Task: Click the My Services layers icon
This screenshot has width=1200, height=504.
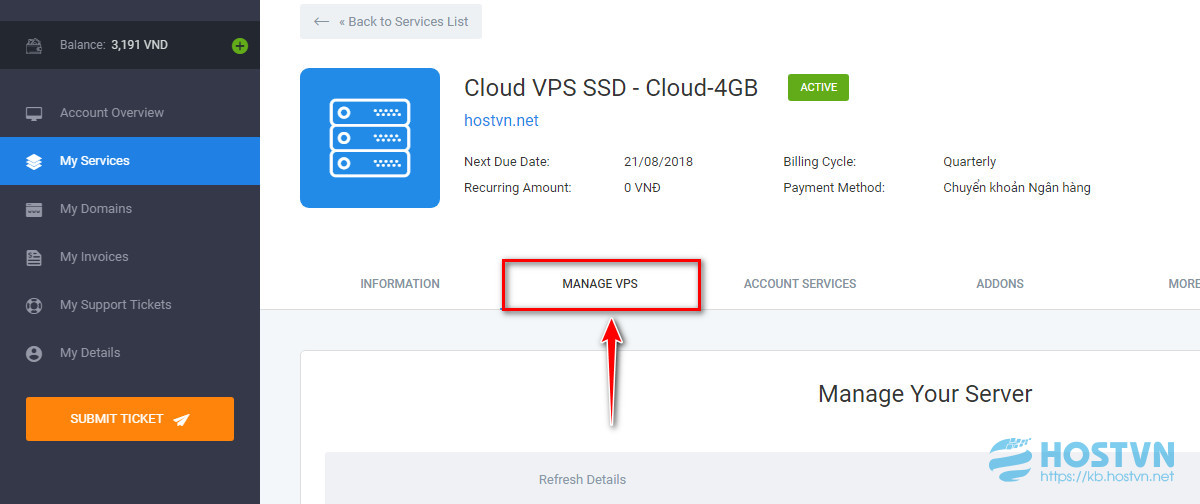Action: pos(34,161)
